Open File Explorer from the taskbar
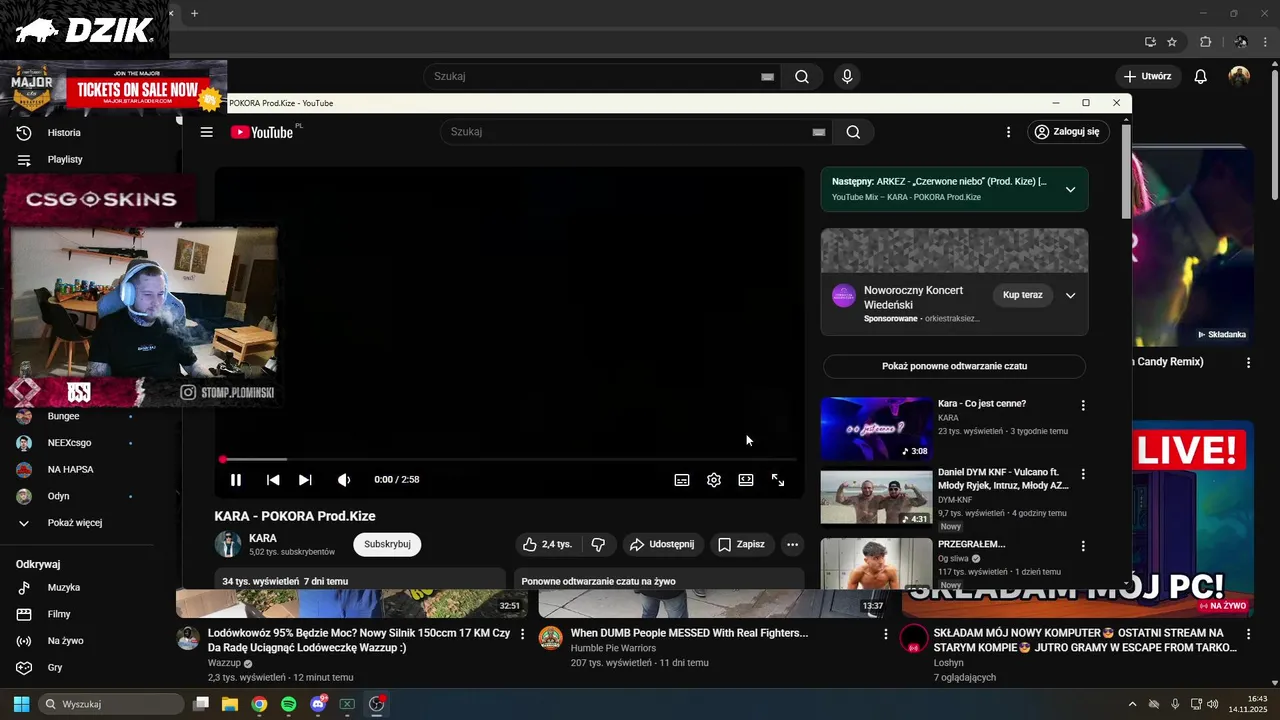This screenshot has width=1280, height=720. (229, 704)
